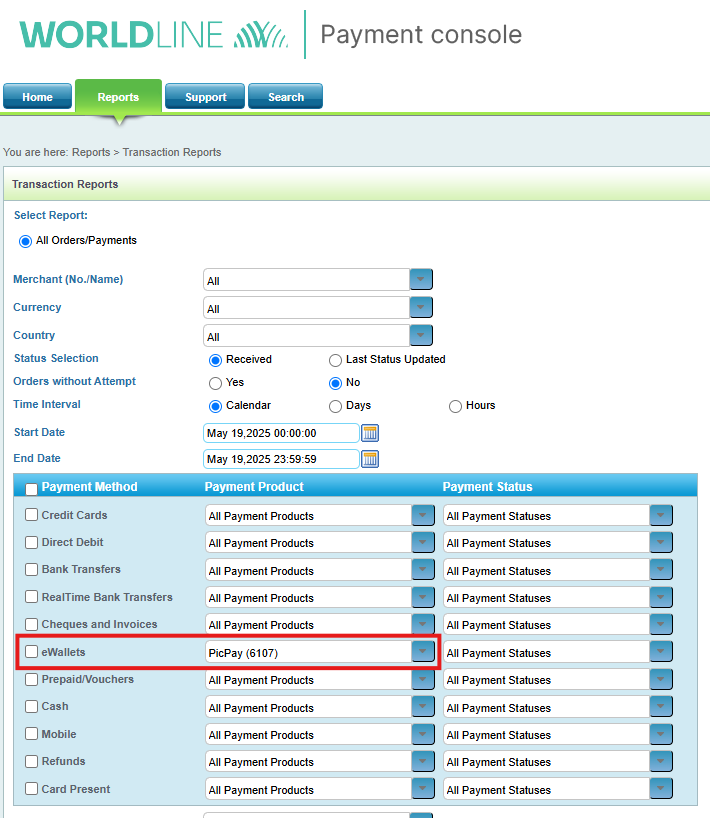Open the Start Date calendar picker icon
This screenshot has height=818, width=710.
pyautogui.click(x=370, y=433)
